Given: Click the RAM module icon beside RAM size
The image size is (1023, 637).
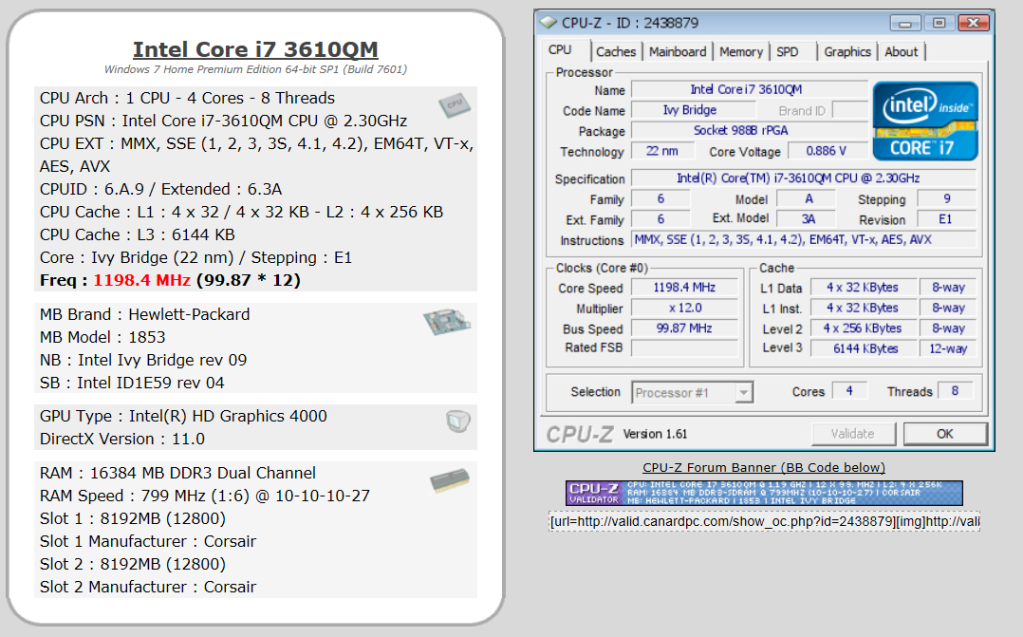Looking at the screenshot, I should click(450, 482).
